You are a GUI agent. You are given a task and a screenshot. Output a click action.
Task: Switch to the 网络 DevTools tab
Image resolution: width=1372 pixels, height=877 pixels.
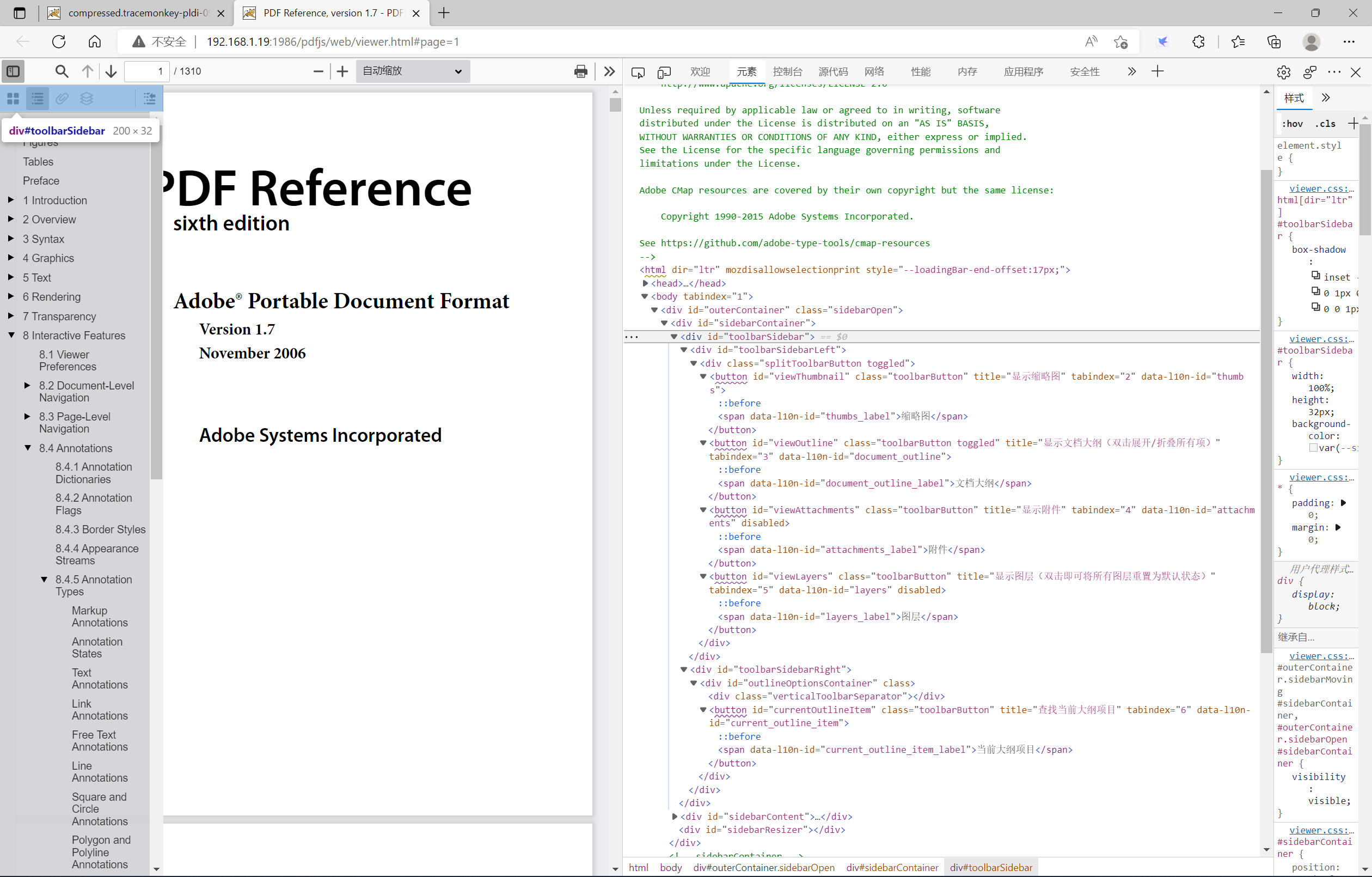873,72
